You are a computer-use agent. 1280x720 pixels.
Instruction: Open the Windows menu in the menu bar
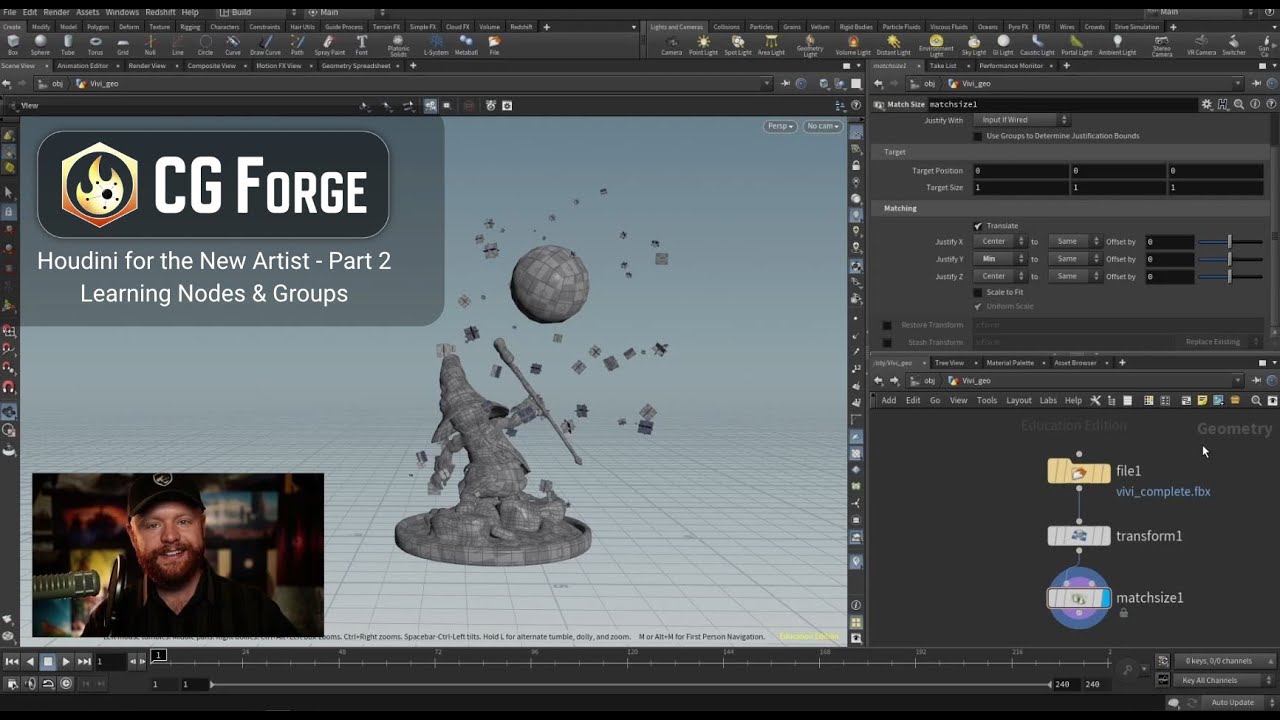pyautogui.click(x=122, y=12)
